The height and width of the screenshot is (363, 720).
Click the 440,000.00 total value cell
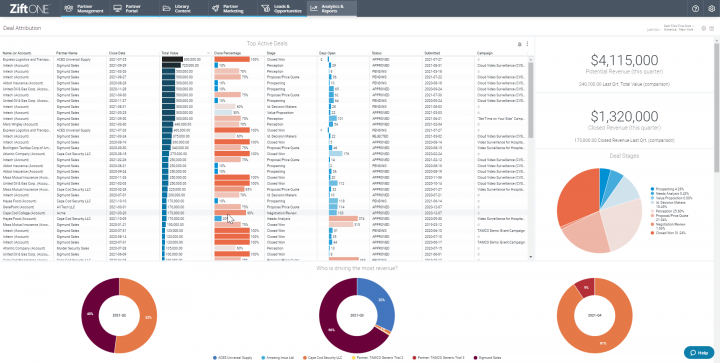183,124
